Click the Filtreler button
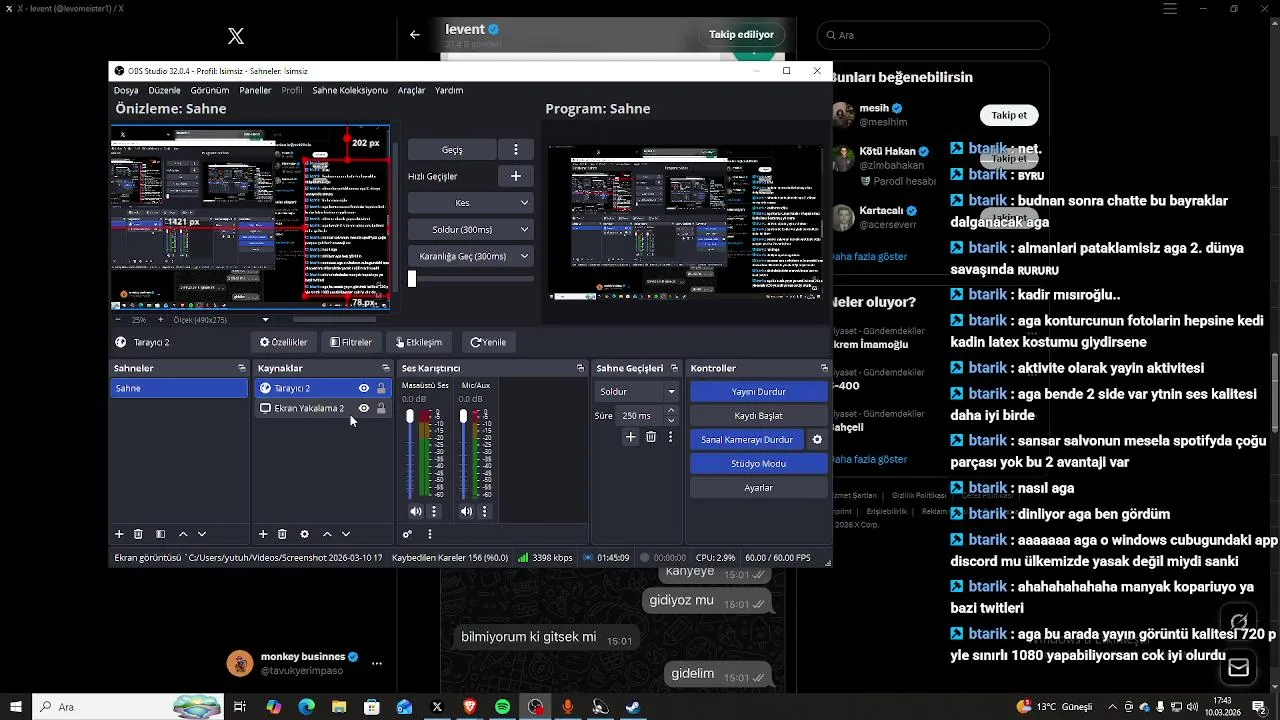The height and width of the screenshot is (720, 1280). tap(351, 342)
